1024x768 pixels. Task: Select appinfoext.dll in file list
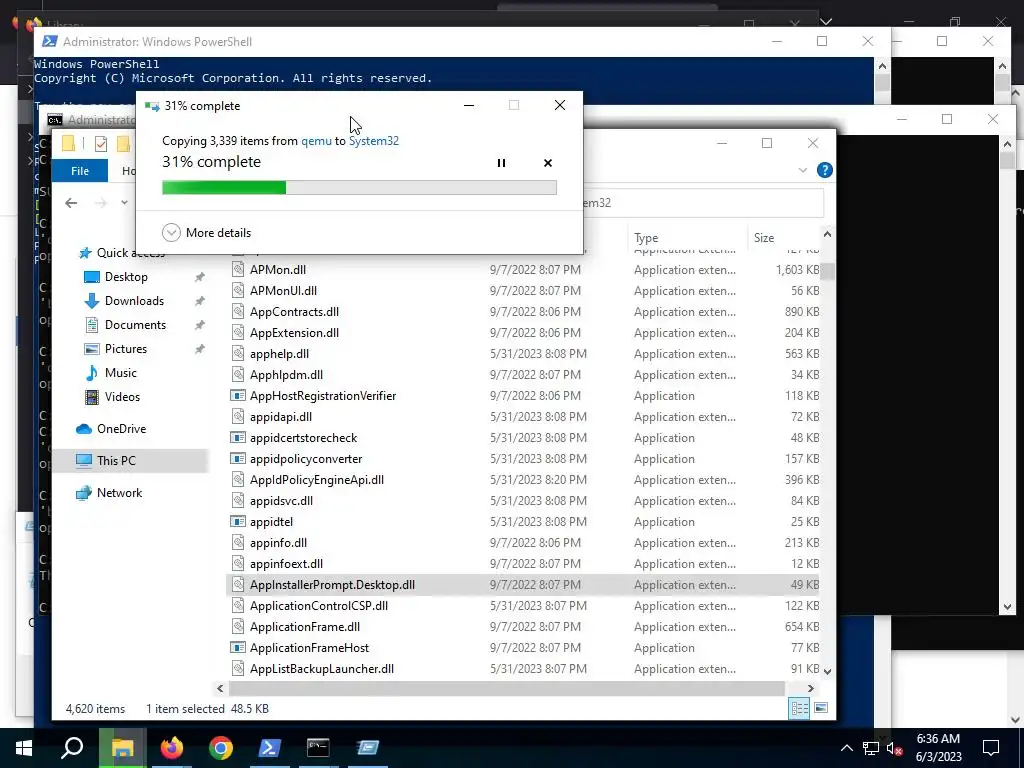click(x=286, y=564)
